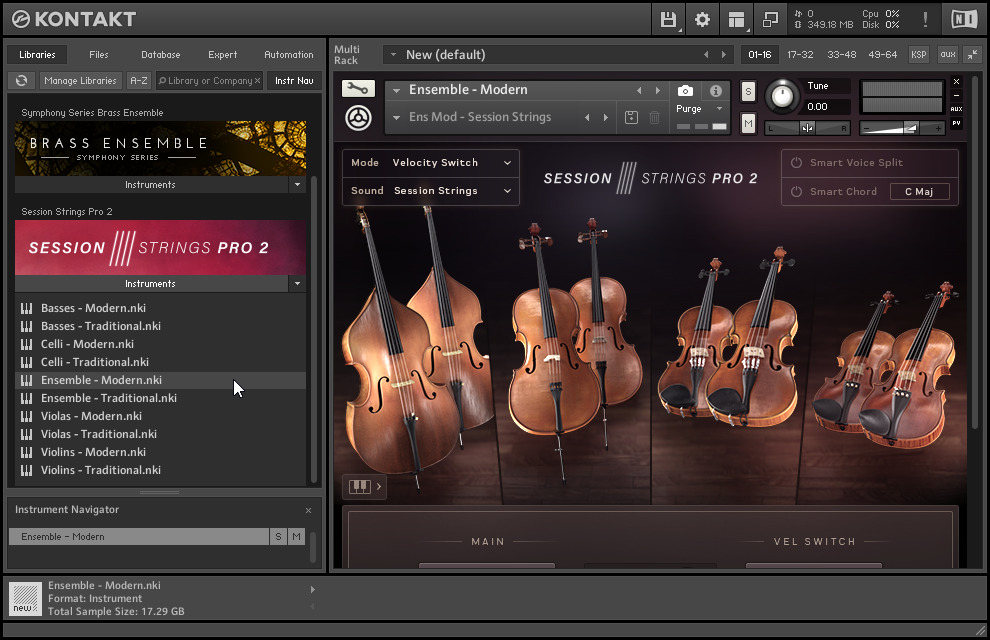Click Session Strings Pro 2 Instruments button
The height and width of the screenshot is (640, 990).
click(152, 284)
